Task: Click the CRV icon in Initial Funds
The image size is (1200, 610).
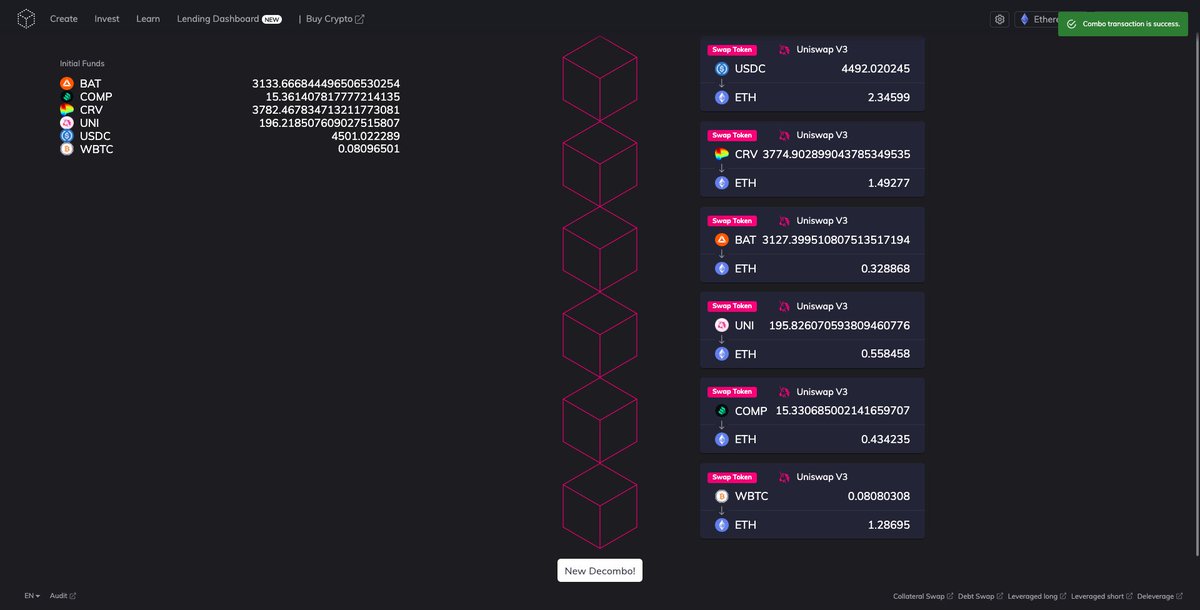Action: tap(67, 109)
